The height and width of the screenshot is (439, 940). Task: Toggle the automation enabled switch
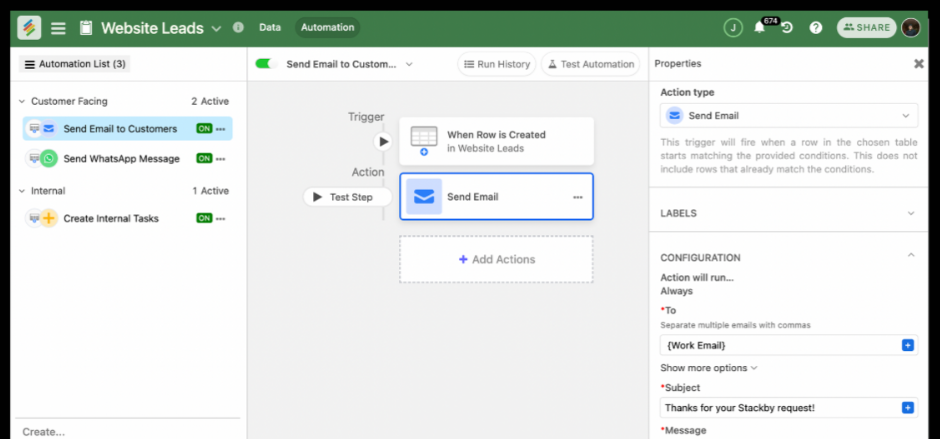[x=266, y=64]
